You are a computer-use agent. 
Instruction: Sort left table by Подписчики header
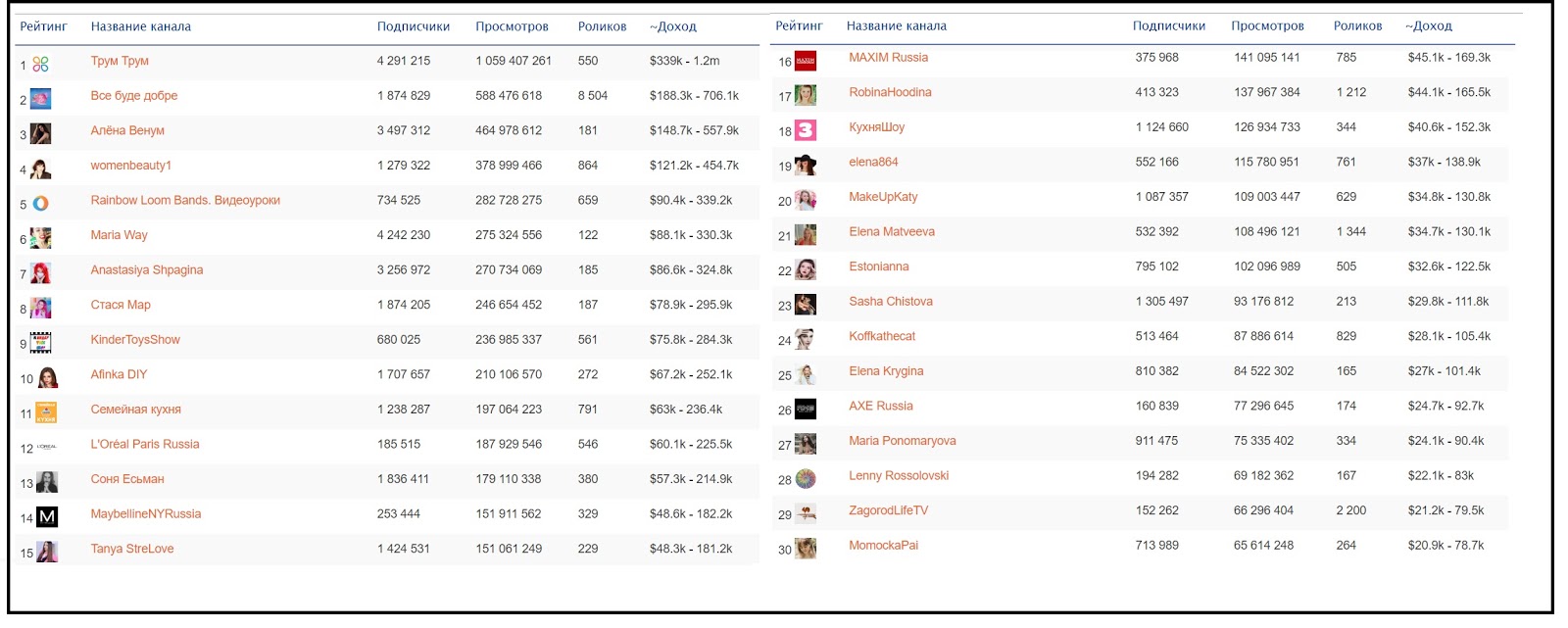point(414,26)
